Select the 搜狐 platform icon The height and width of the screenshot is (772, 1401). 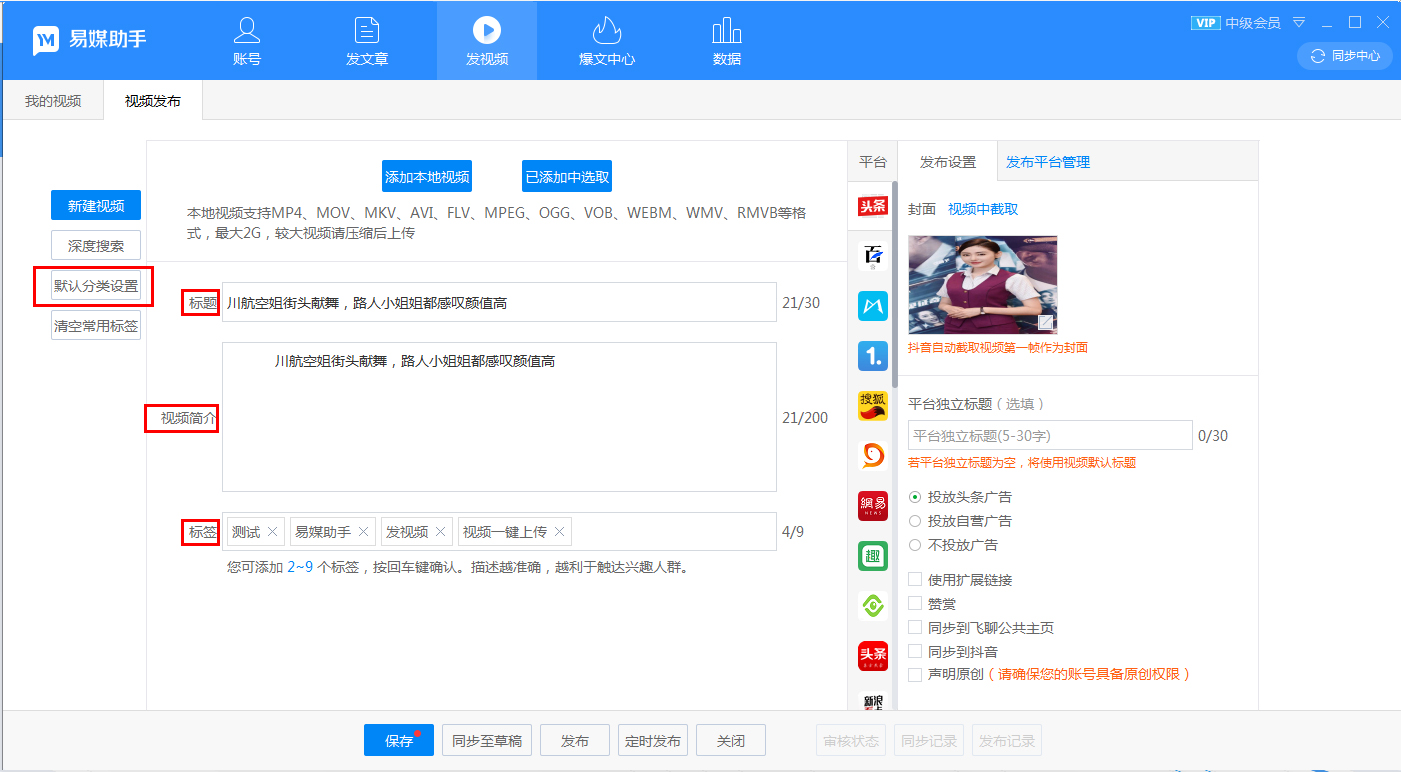[872, 406]
